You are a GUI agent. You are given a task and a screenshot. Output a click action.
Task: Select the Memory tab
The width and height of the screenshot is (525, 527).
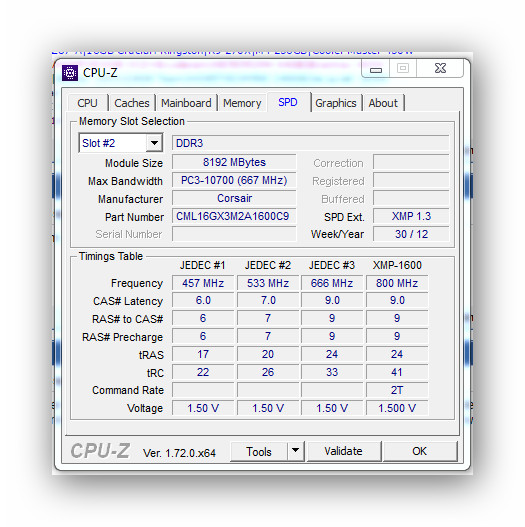242,103
